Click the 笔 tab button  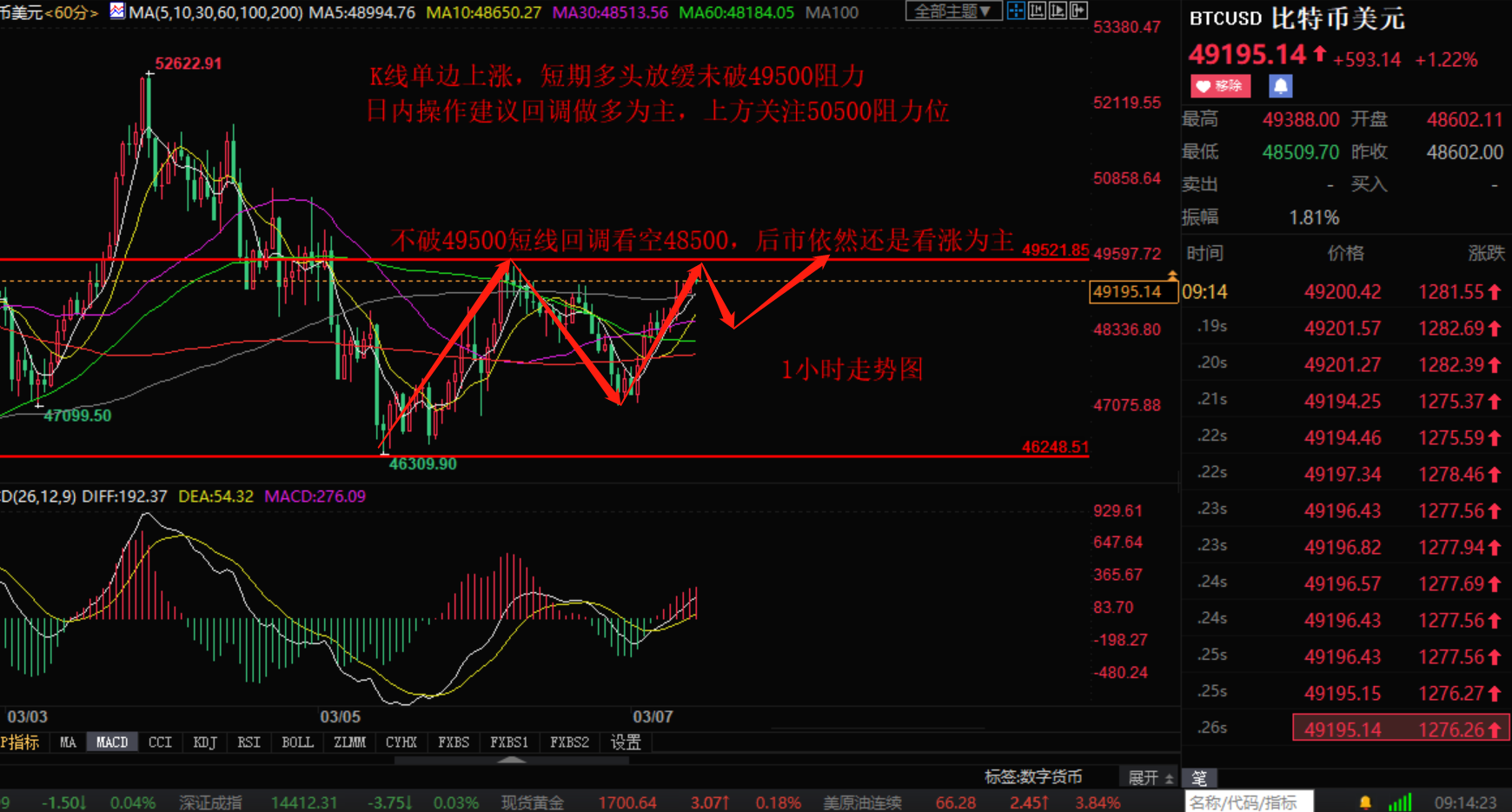[x=1199, y=777]
